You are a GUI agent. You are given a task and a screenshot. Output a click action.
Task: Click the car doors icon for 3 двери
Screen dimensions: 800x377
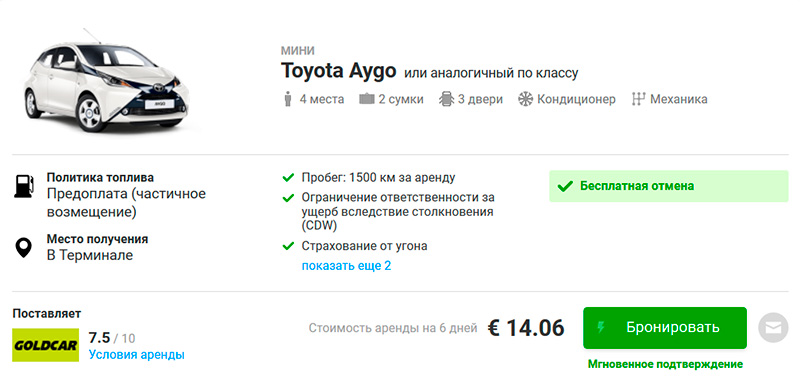446,99
